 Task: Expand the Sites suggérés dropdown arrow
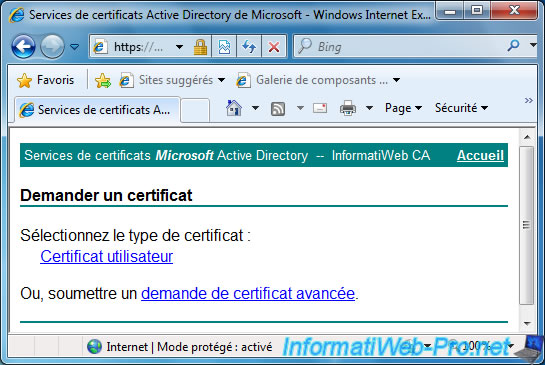point(221,80)
